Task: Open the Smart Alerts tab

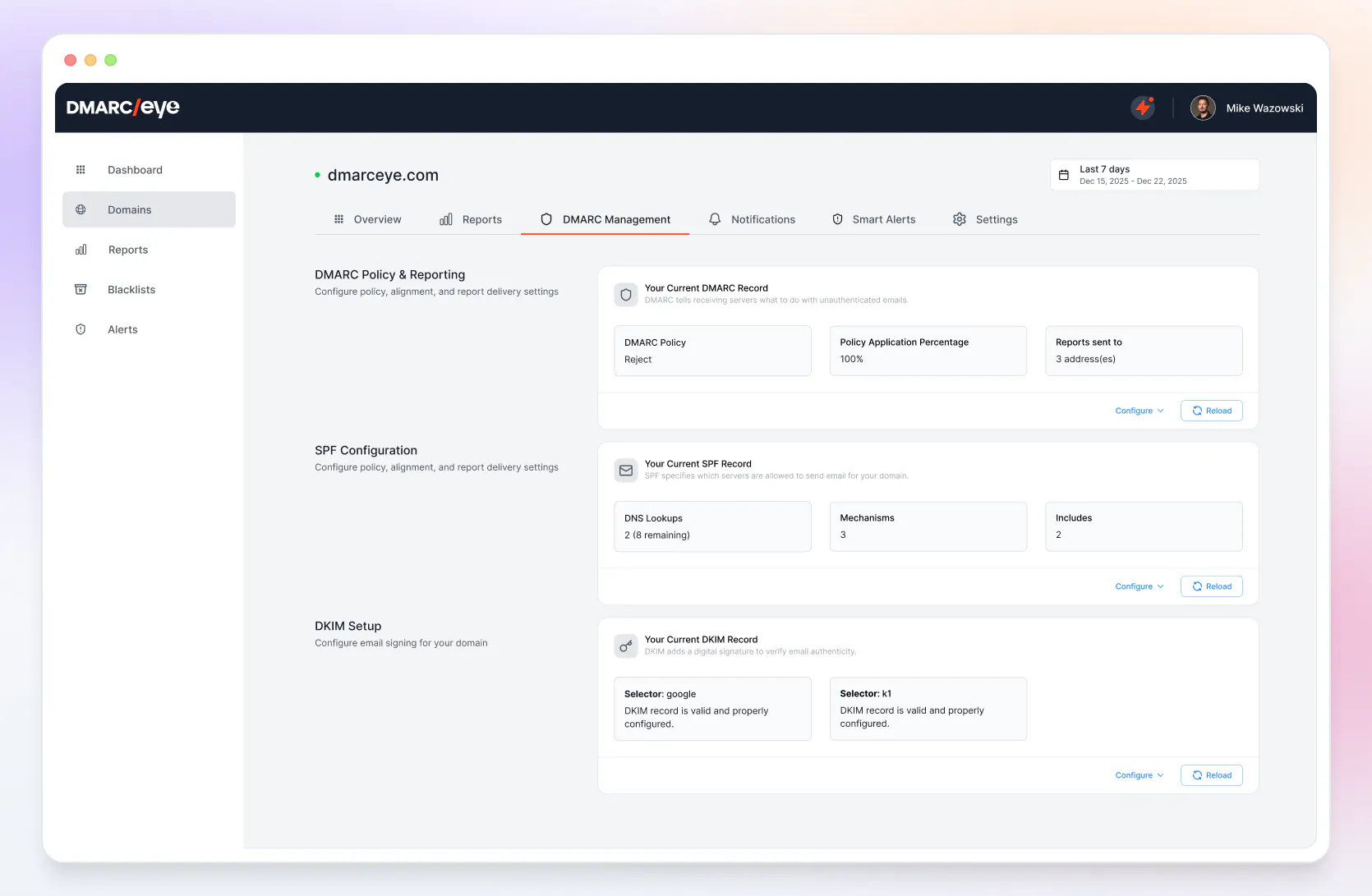Action: pos(873,219)
